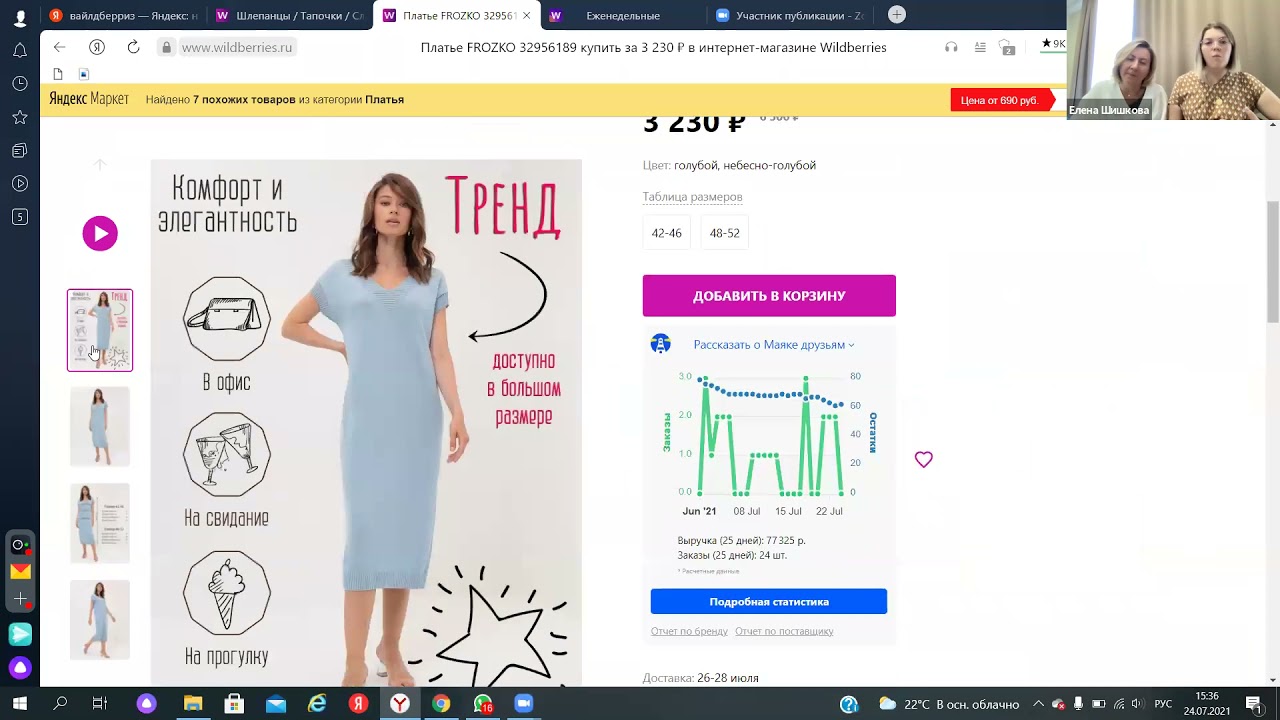Close the Платье FROZKO tab
Viewport: 1280px width, 720px height.
pyautogui.click(x=527, y=15)
